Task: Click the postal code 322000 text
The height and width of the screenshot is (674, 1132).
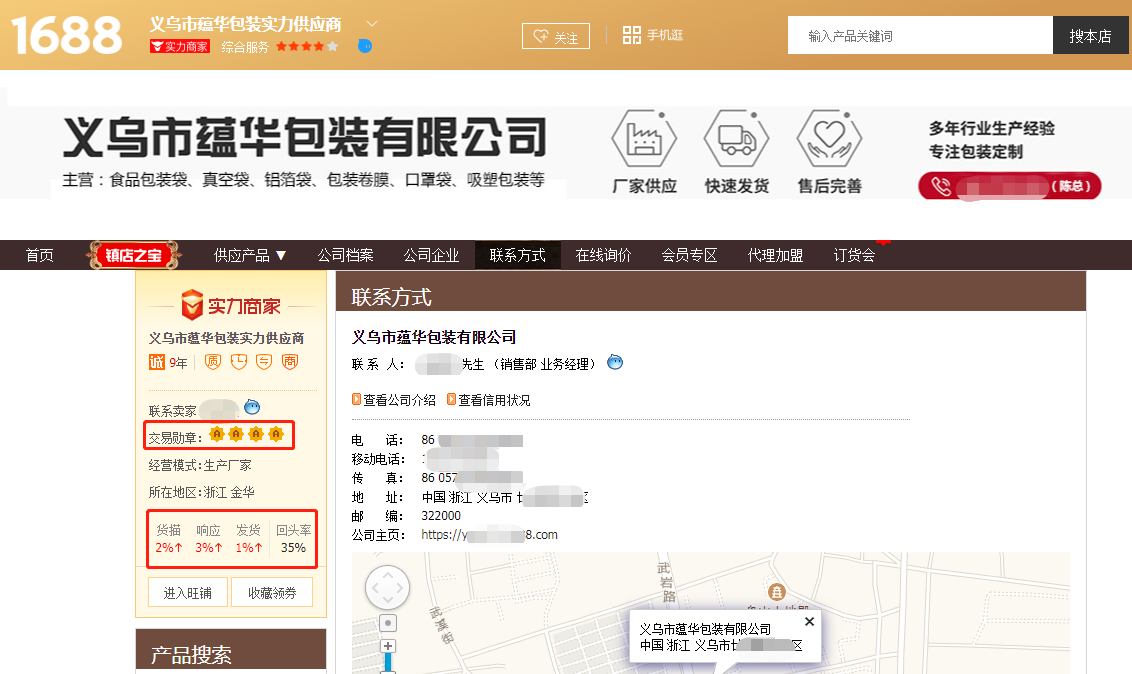Action: (x=441, y=516)
